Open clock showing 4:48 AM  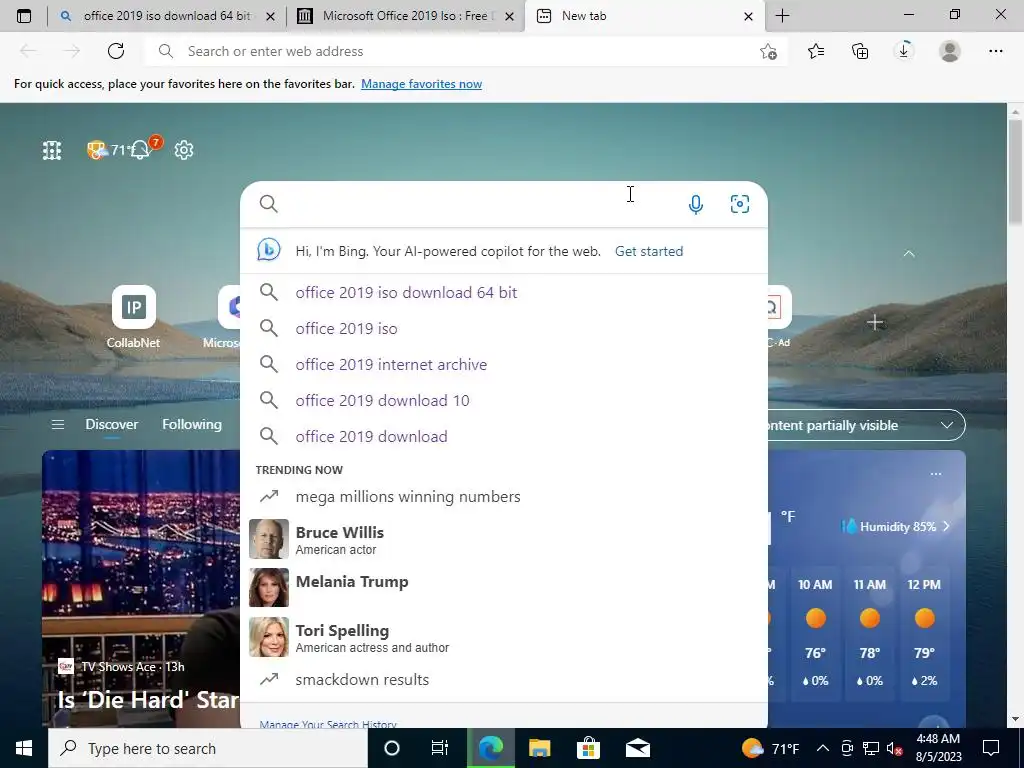click(x=938, y=748)
